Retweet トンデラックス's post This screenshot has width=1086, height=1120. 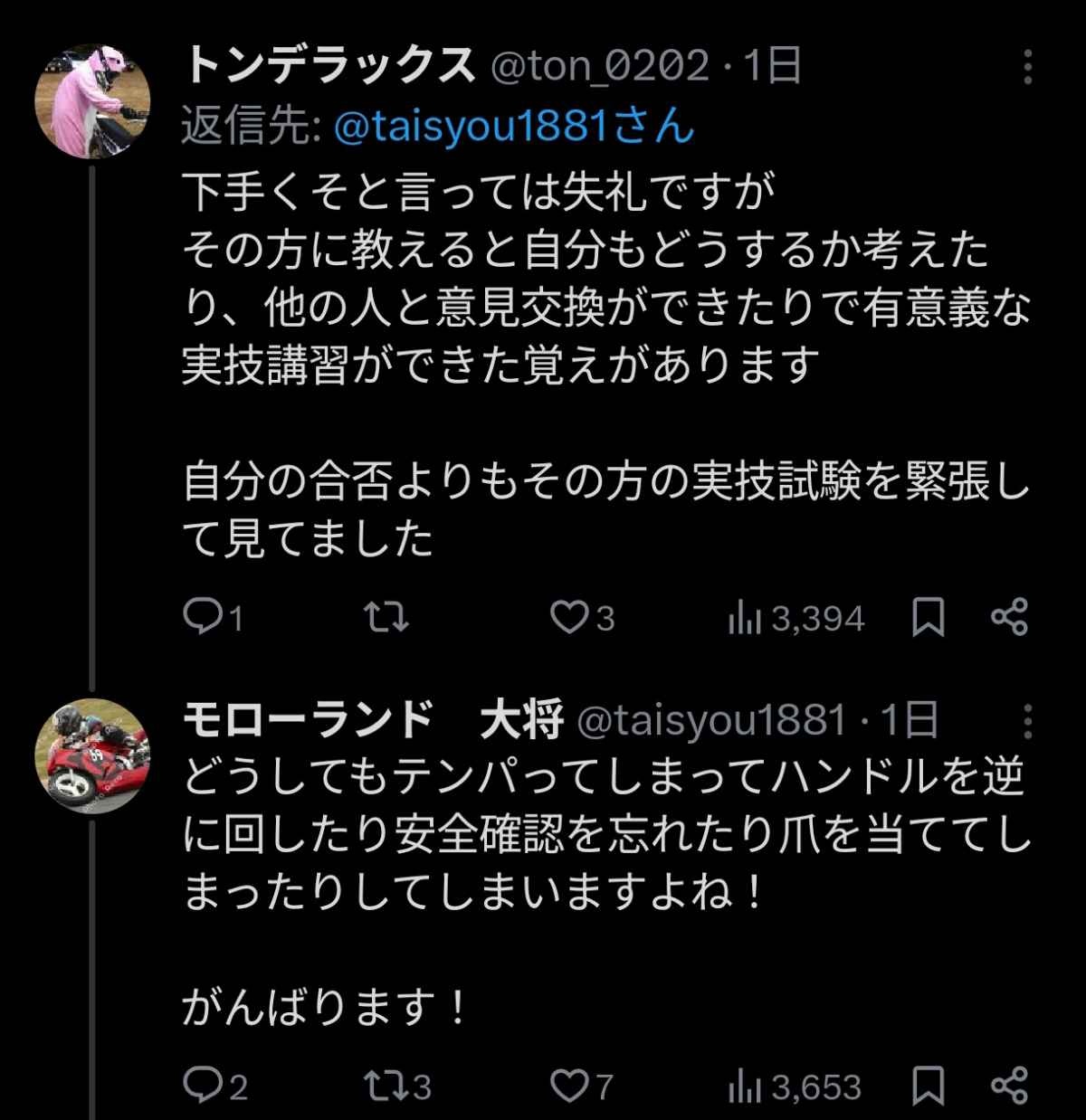(x=386, y=618)
